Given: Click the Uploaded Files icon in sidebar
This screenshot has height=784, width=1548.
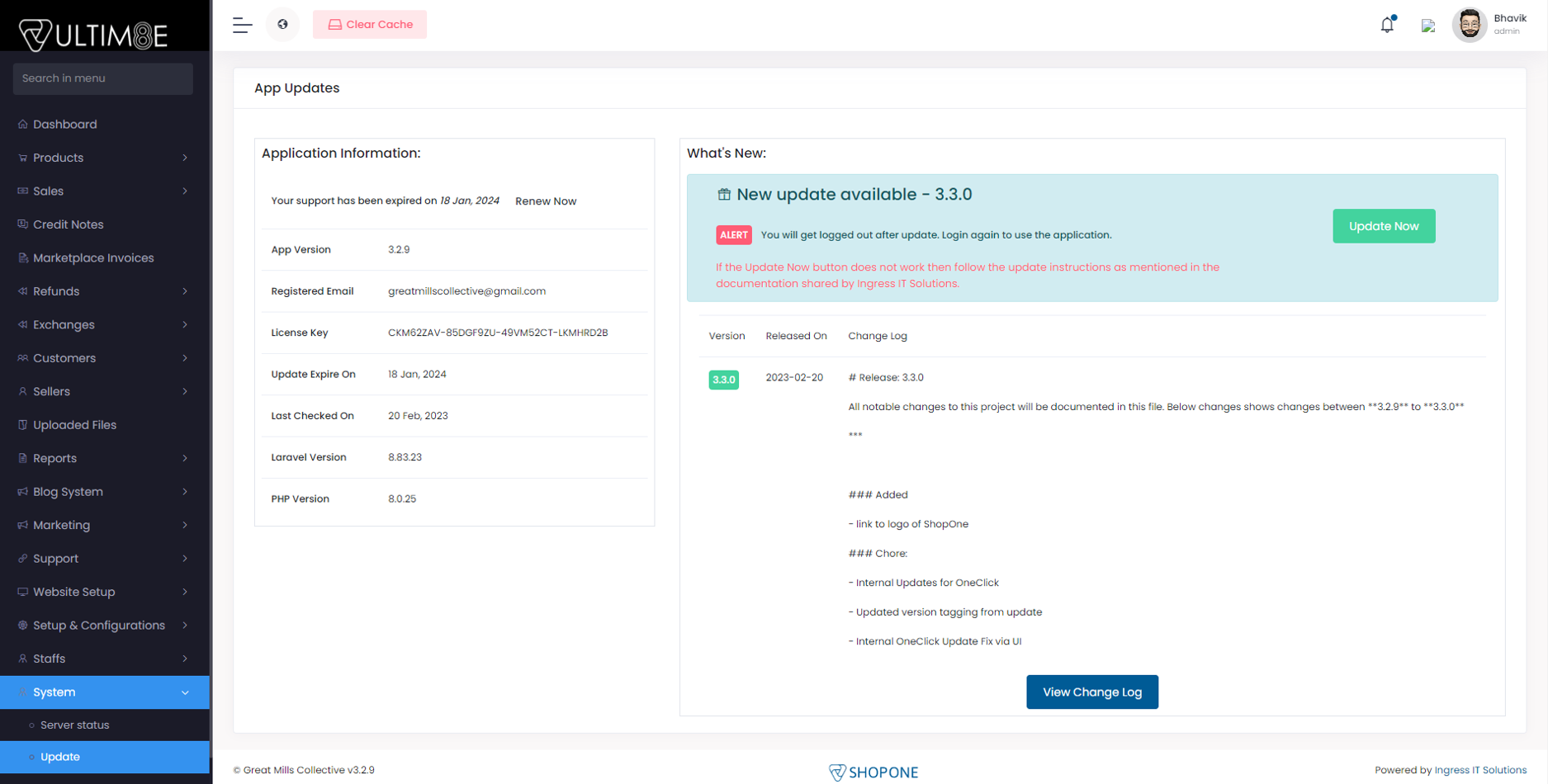Looking at the screenshot, I should pos(22,424).
